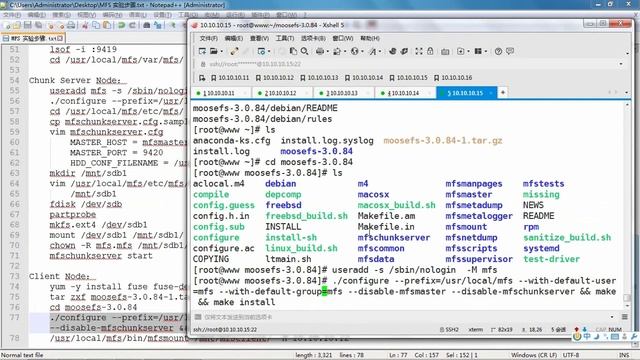Click the lock screen icon in Xshell
The width and height of the screenshot is (640, 360).
pos(430,51)
